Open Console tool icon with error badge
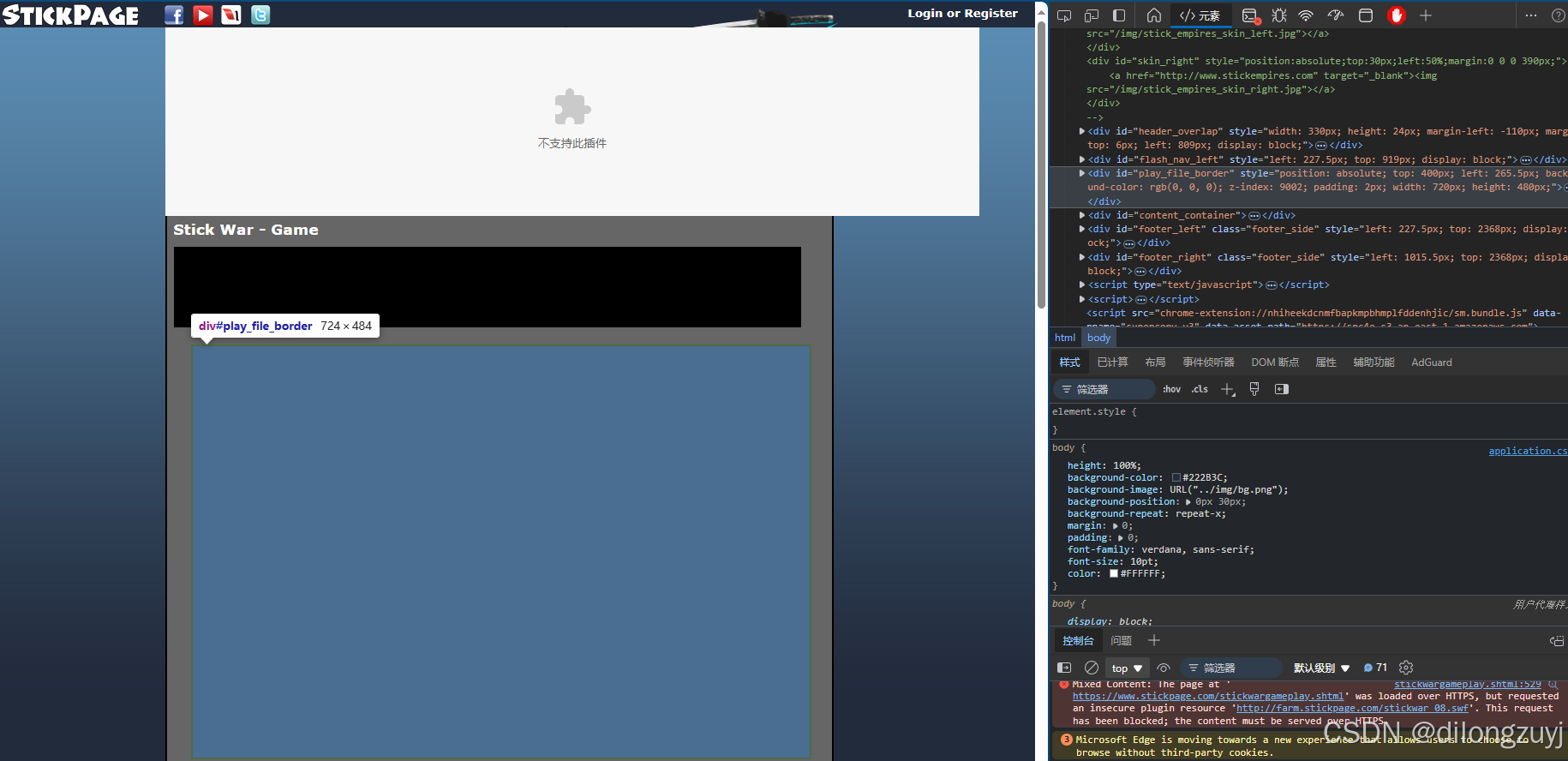Screen dimensions: 1568x761 (x=1250, y=15)
